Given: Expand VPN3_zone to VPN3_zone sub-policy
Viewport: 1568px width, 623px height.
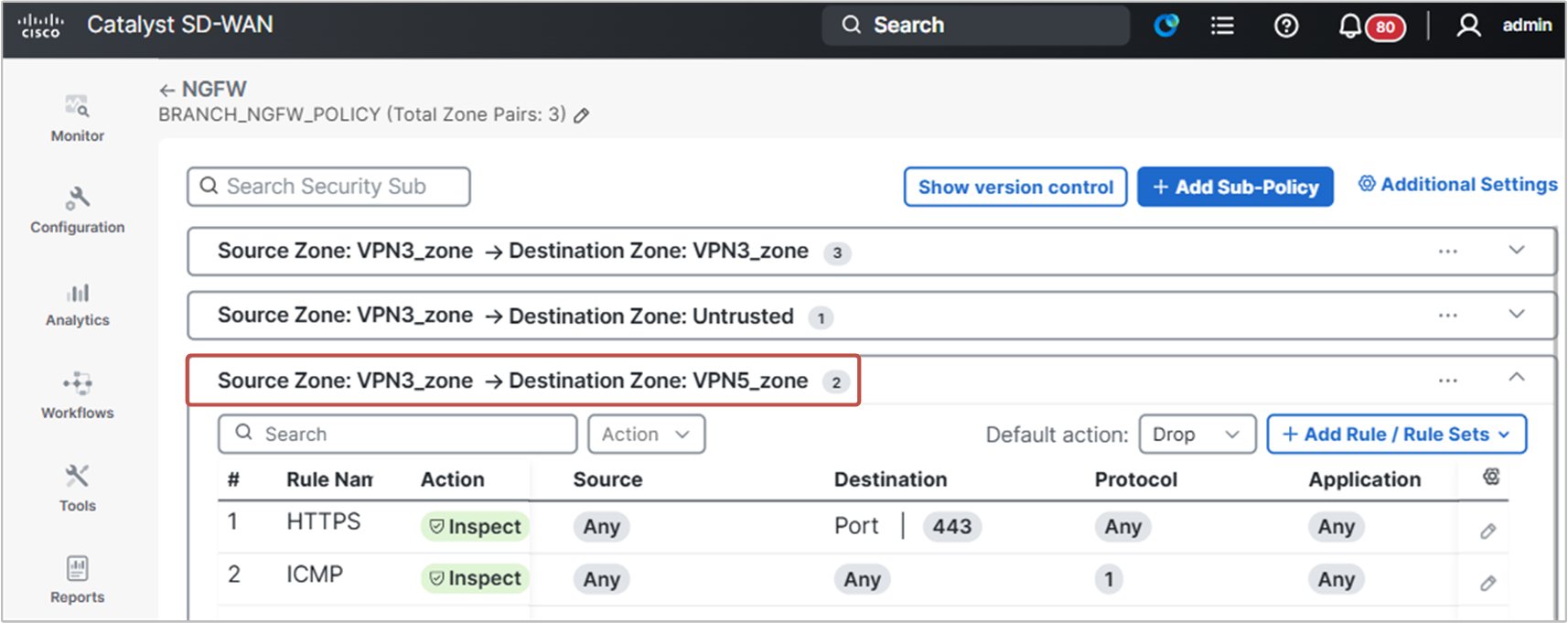Looking at the screenshot, I should [1517, 250].
